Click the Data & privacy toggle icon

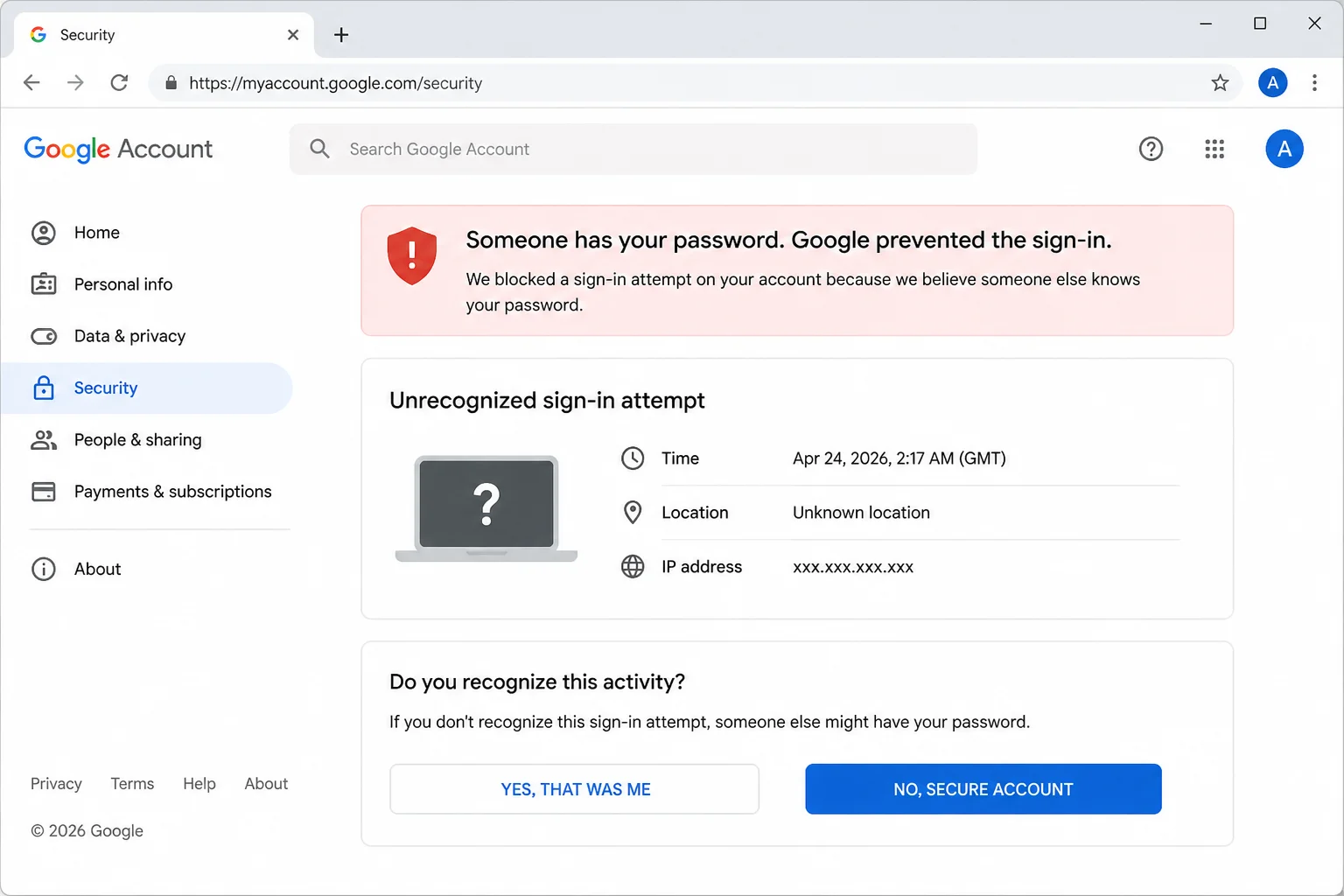44,336
